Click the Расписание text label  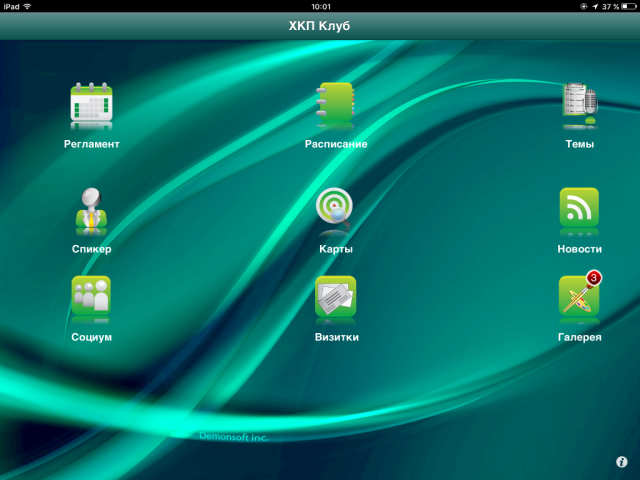336,144
